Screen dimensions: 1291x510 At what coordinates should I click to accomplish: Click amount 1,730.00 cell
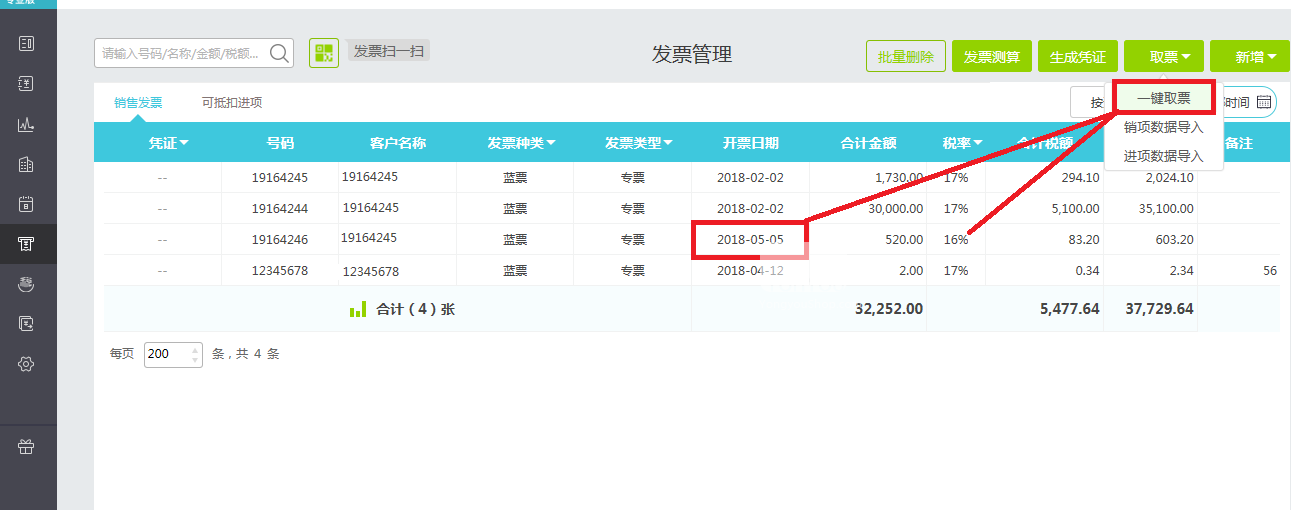(x=898, y=178)
